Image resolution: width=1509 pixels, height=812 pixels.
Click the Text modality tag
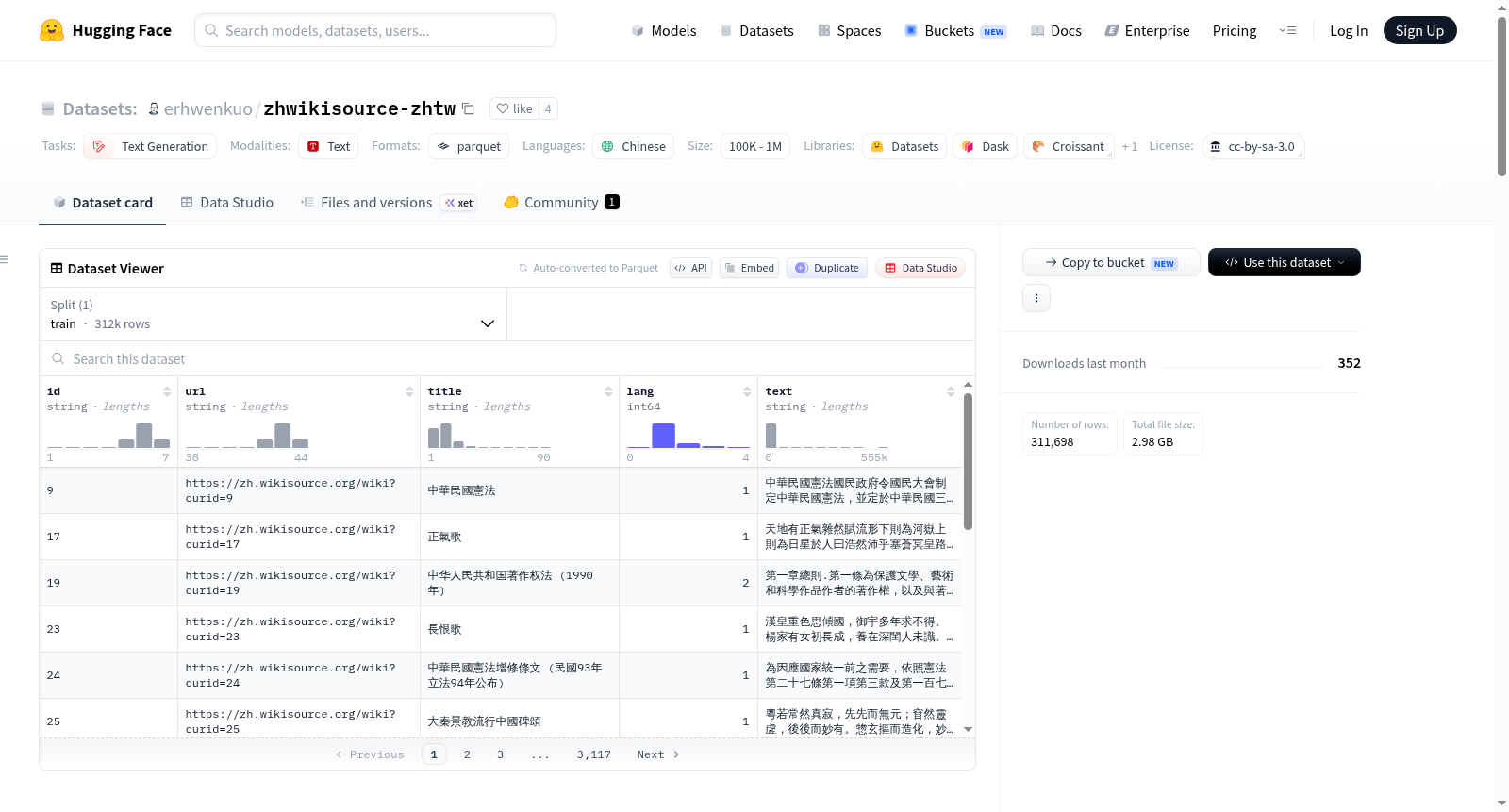328,146
